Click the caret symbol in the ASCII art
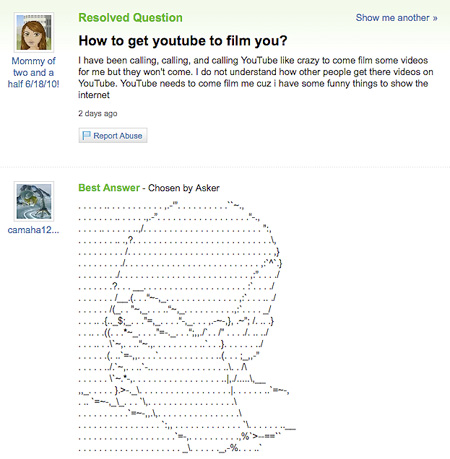This screenshot has height=459, width=450. (271, 262)
